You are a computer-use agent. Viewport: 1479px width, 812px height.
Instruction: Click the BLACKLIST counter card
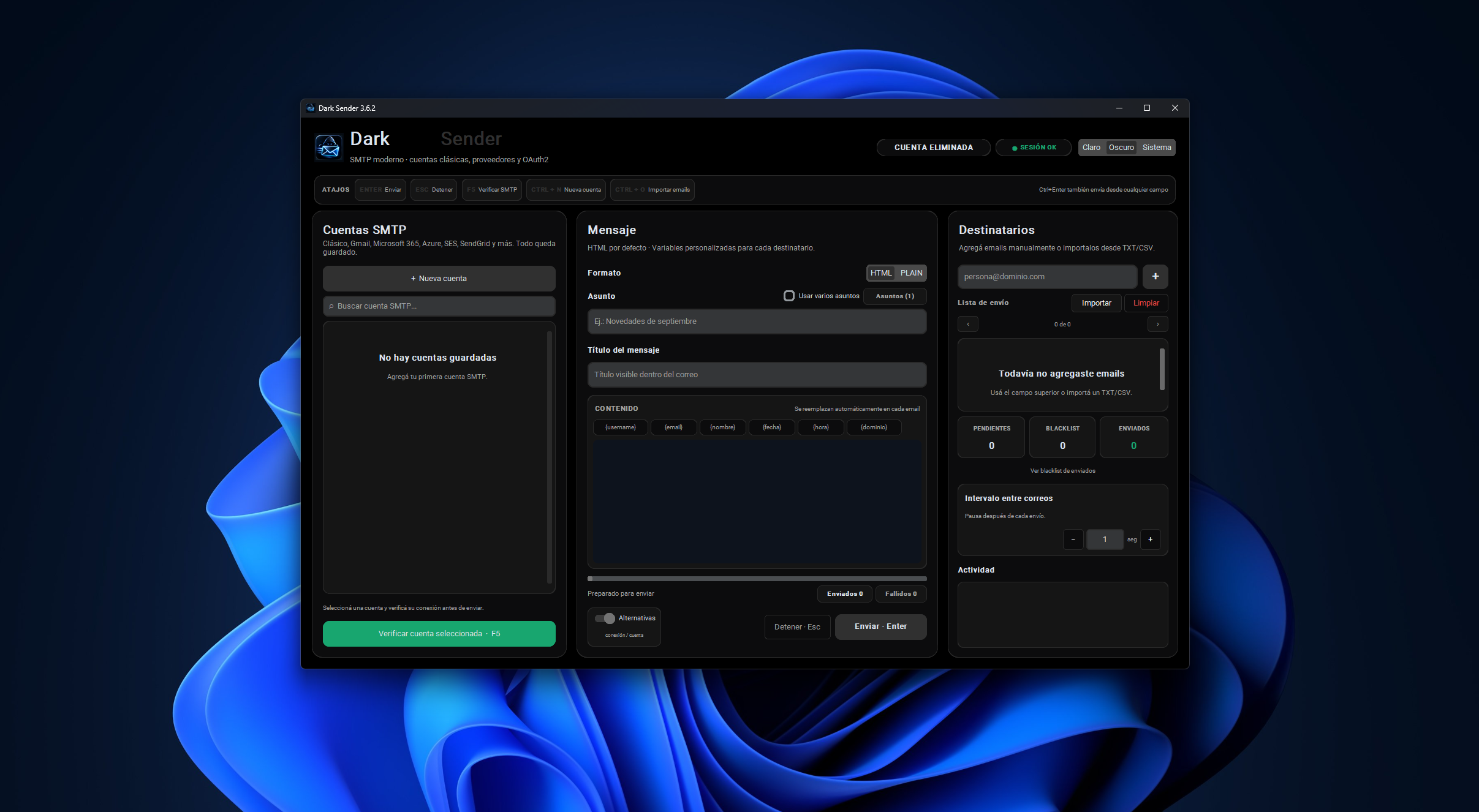point(1062,437)
